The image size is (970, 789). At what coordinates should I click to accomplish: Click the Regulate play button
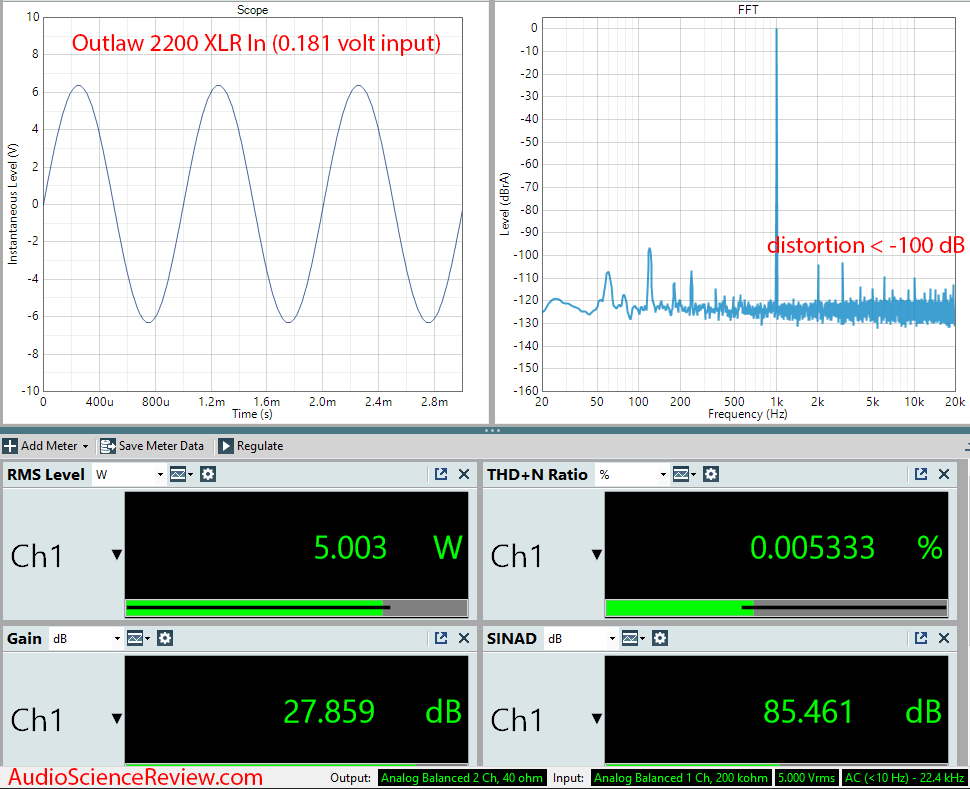pyautogui.click(x=226, y=446)
